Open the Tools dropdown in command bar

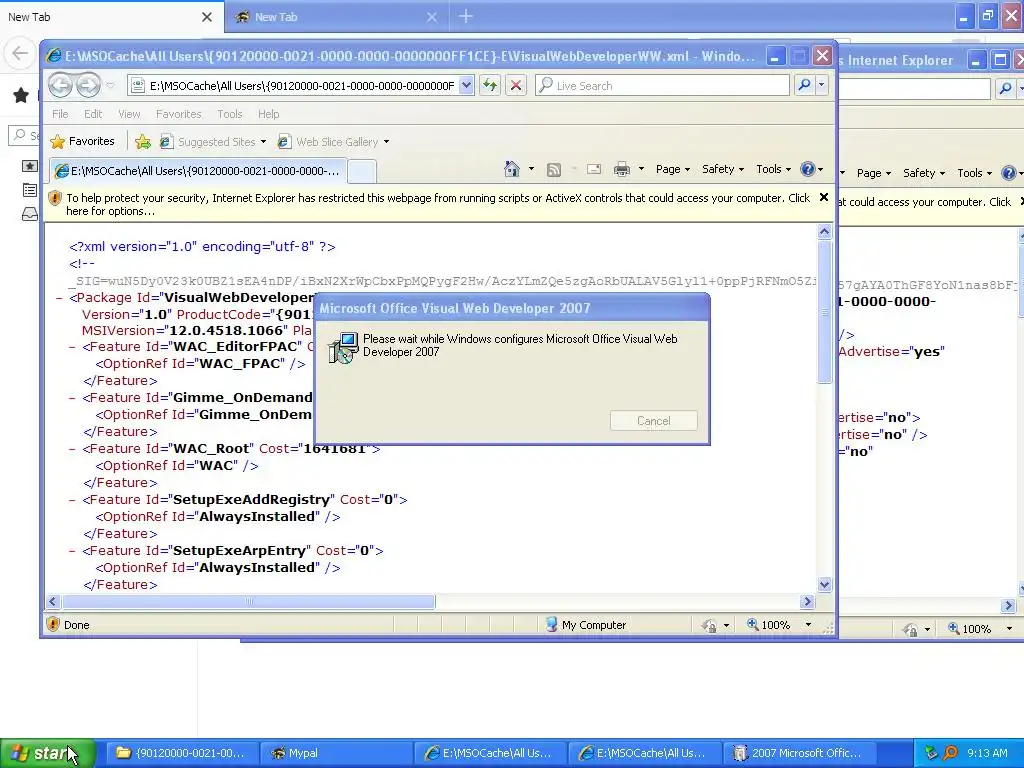[773, 169]
